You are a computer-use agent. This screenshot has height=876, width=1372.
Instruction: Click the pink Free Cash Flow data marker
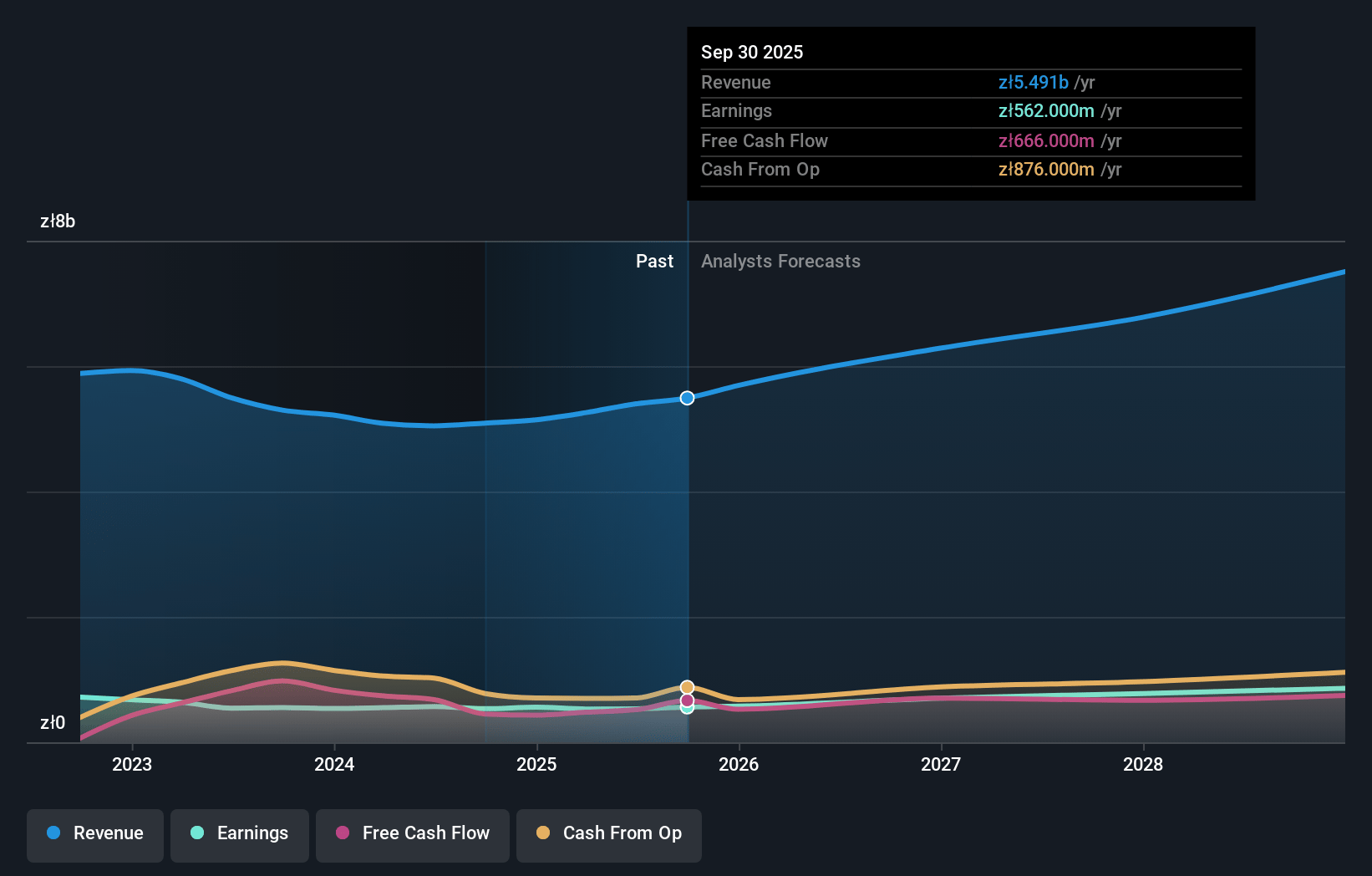coord(687,700)
